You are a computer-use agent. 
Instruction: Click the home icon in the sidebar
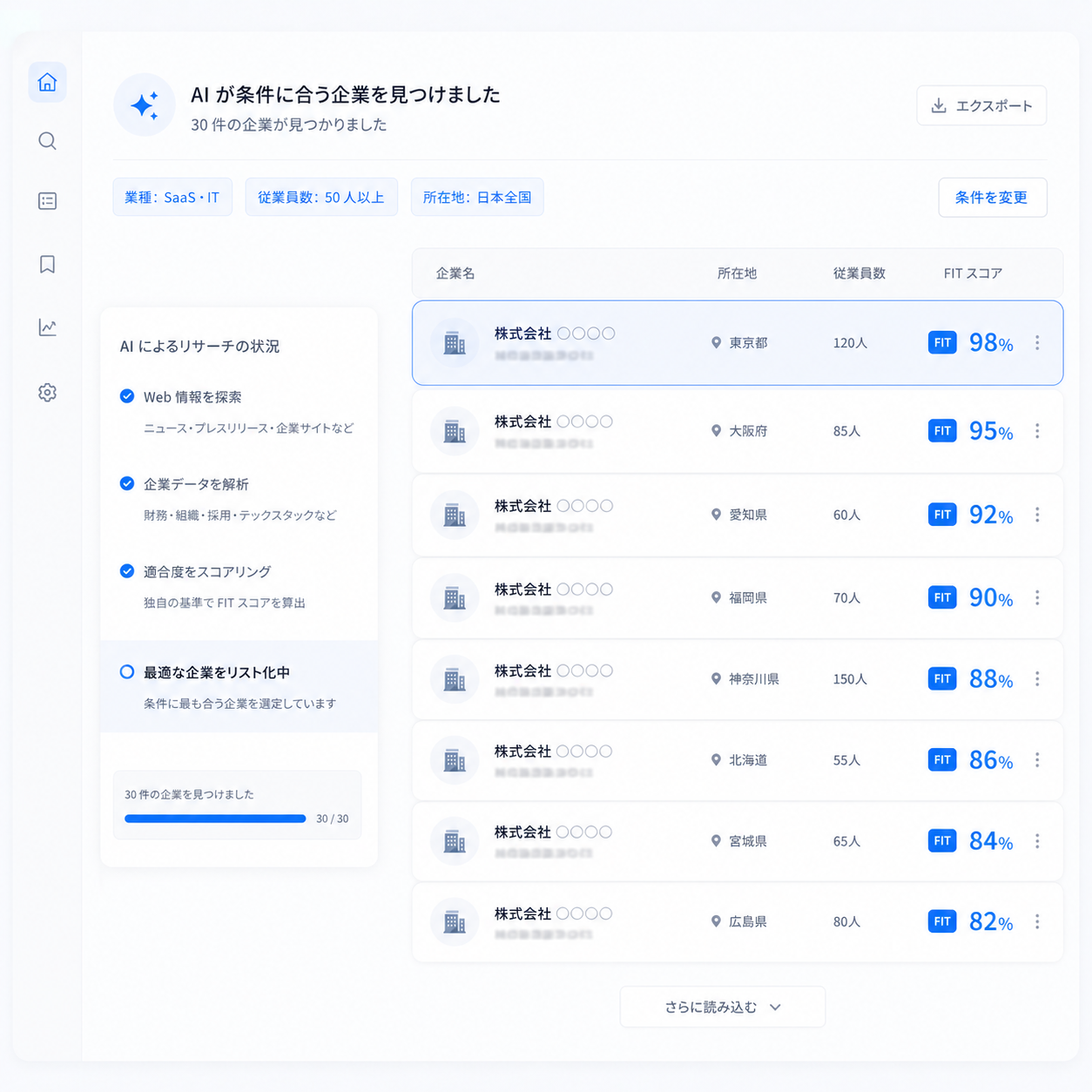click(47, 83)
